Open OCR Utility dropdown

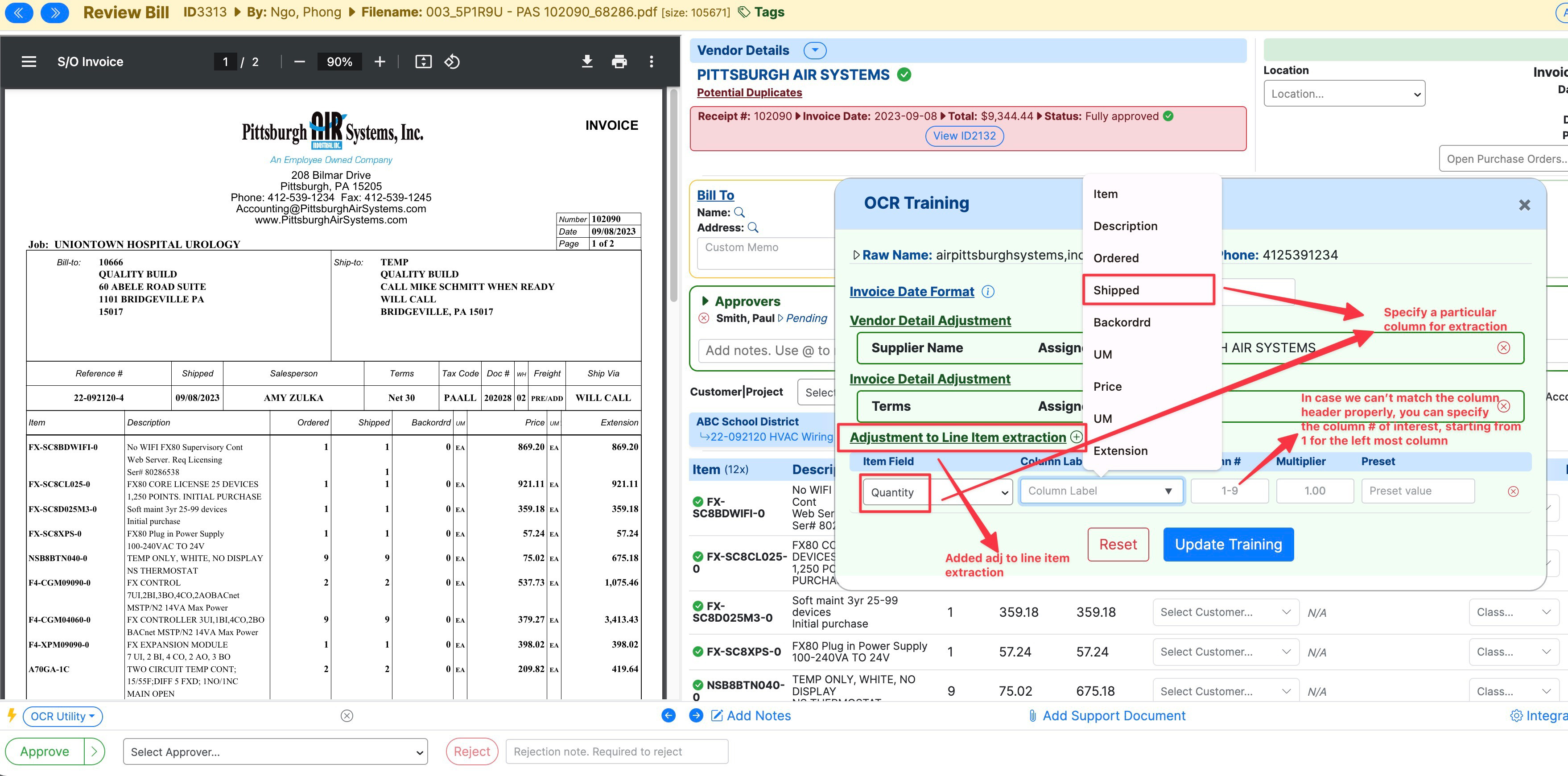pyautogui.click(x=63, y=716)
